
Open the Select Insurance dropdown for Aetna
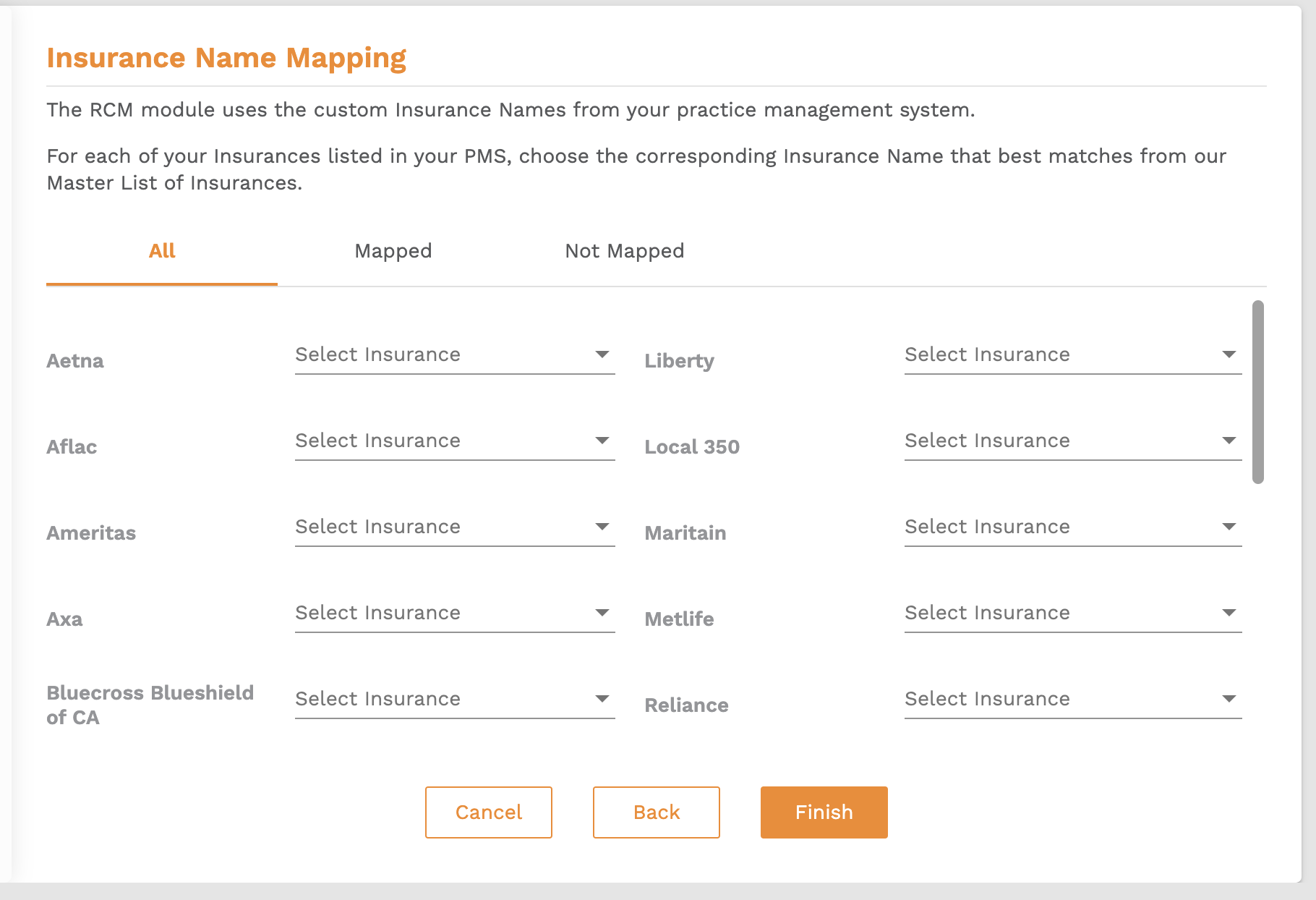(x=455, y=355)
